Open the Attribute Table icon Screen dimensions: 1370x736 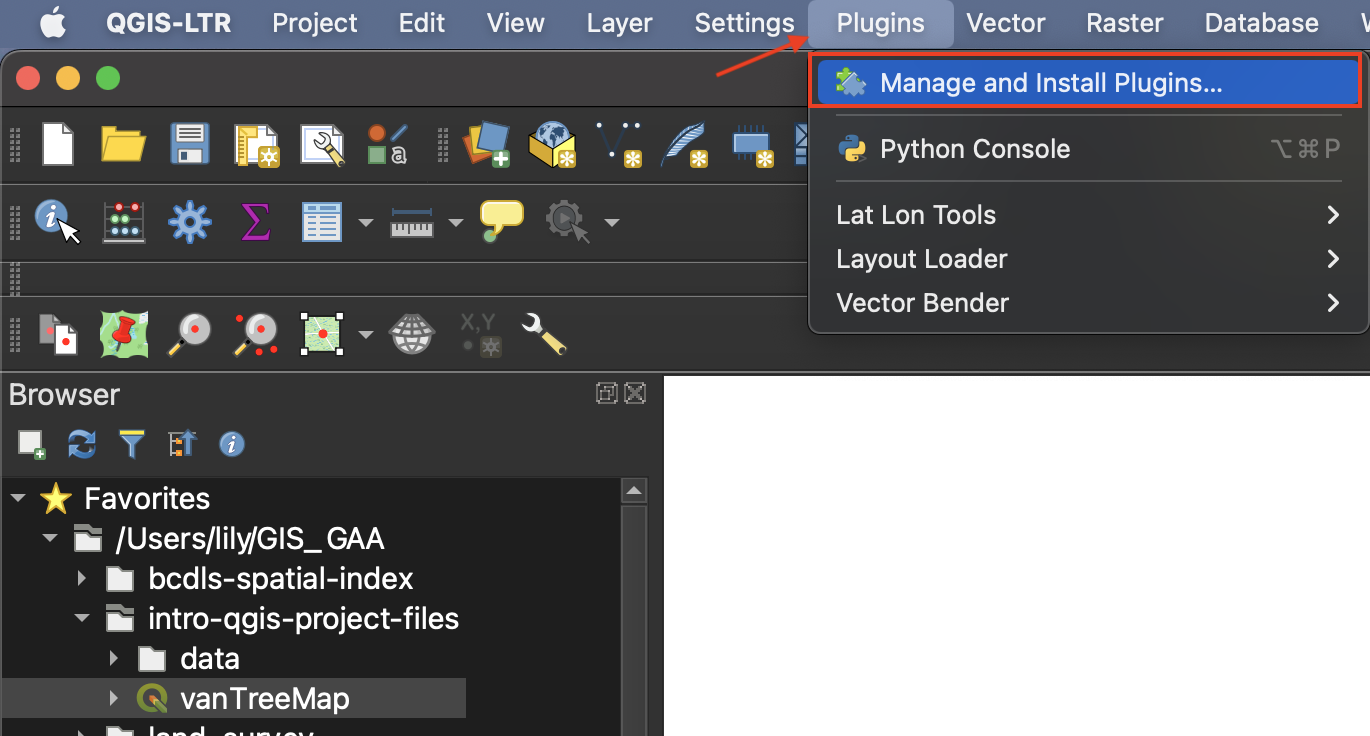[x=322, y=222]
